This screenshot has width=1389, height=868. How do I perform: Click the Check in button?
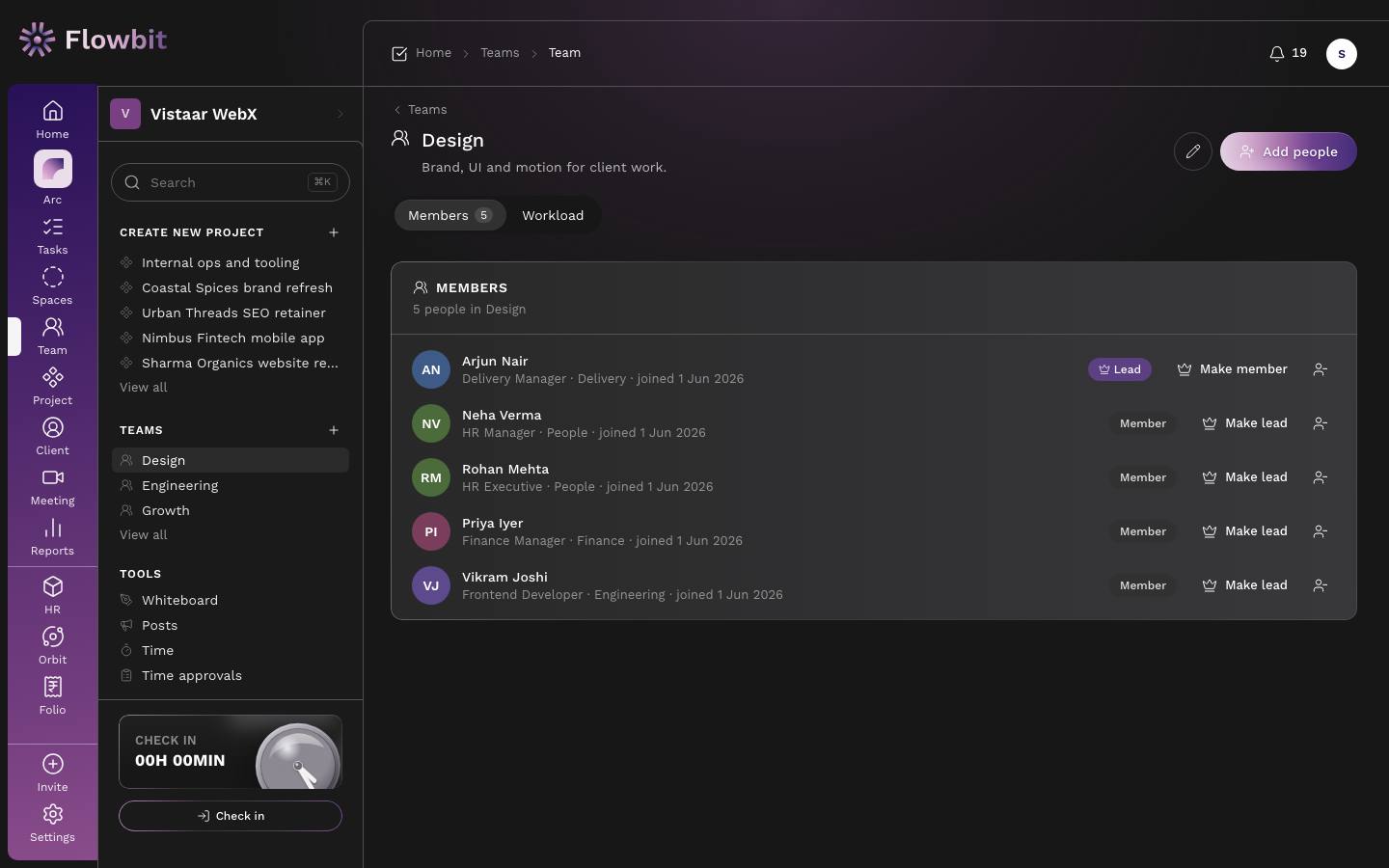pyautogui.click(x=231, y=816)
